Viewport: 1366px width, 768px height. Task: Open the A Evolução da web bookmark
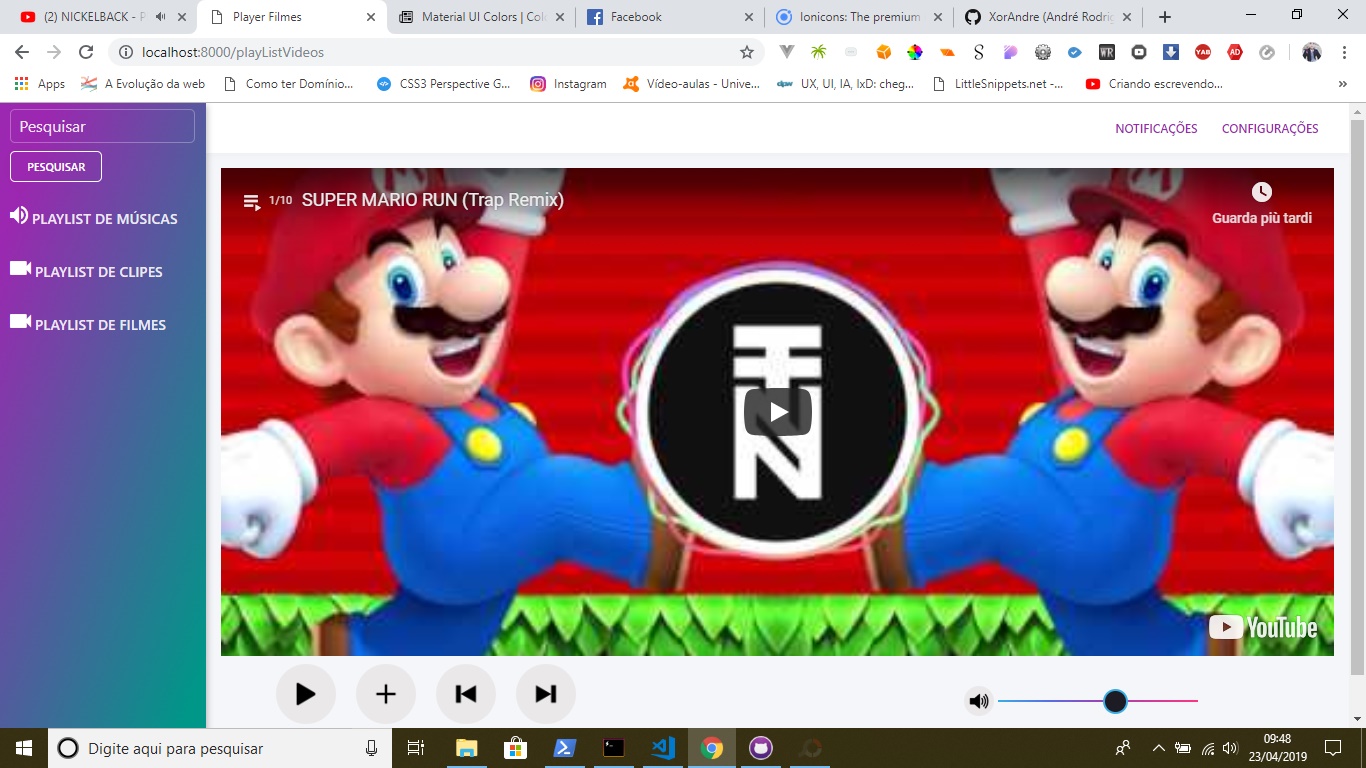pos(143,84)
